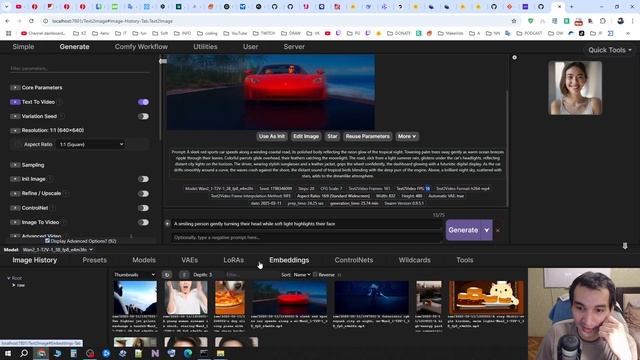Screen dimensions: 640x360
Task: Turn off the Text To Video toggle
Action: (143, 102)
